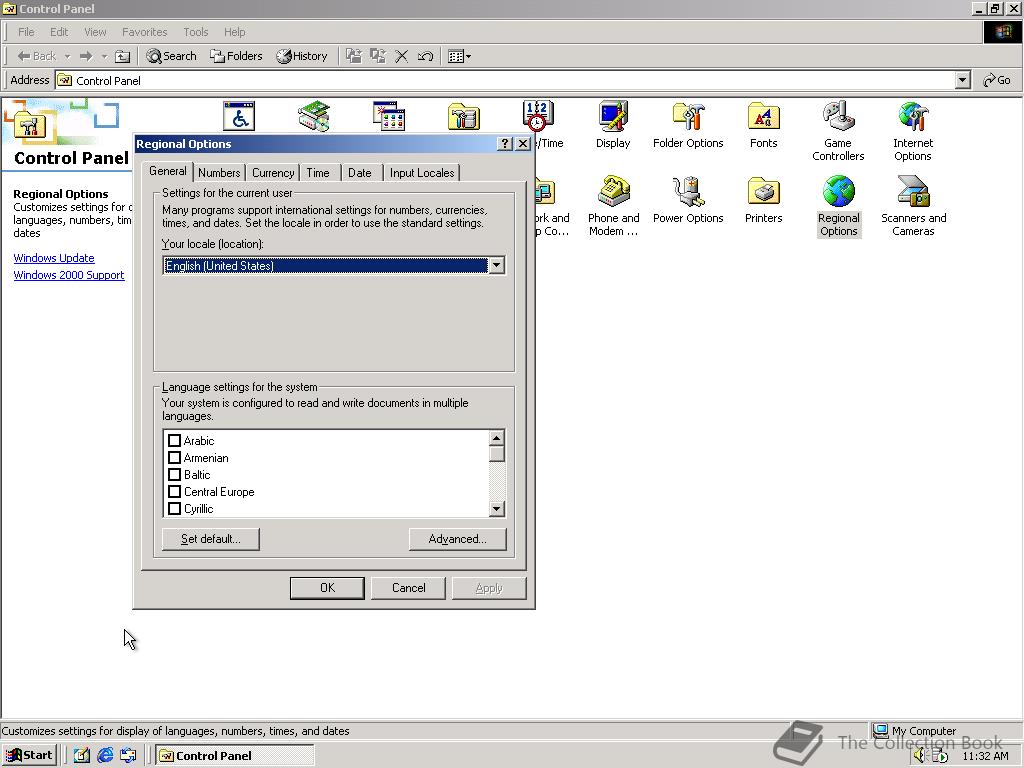
Task: Open the Your locale dropdown
Action: [x=497, y=265]
